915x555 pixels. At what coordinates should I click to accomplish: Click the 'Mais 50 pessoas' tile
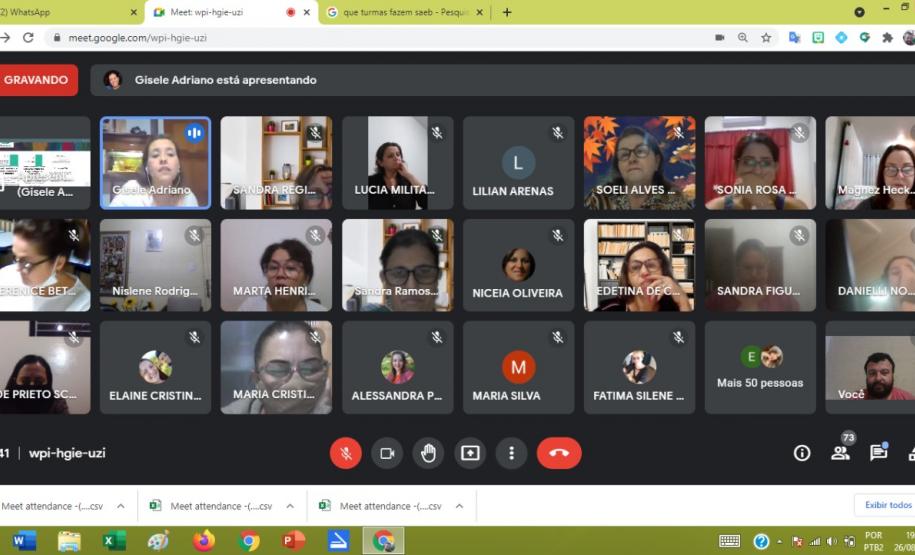(760, 368)
